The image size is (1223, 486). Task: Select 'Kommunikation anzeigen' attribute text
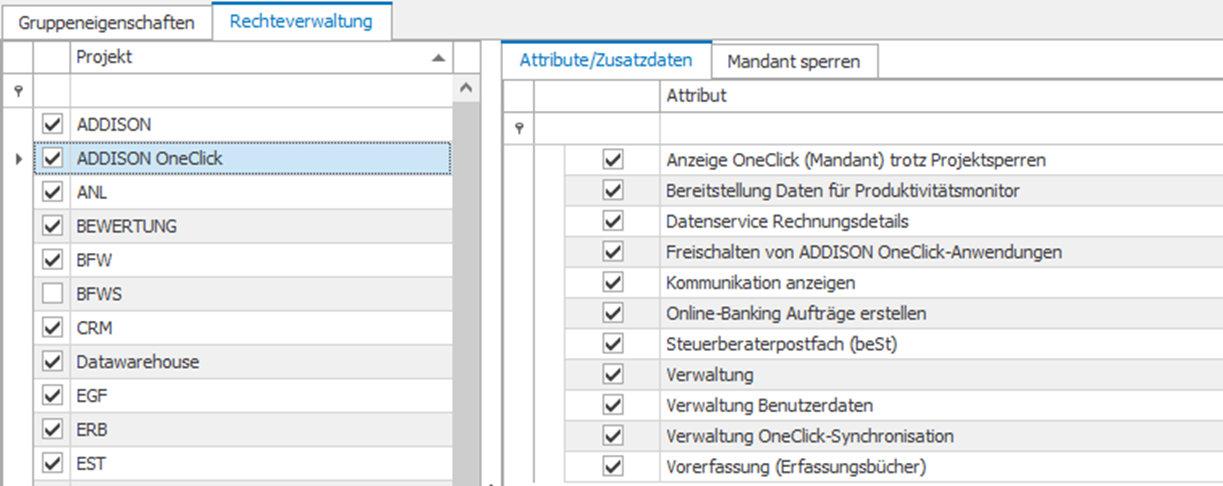click(761, 283)
